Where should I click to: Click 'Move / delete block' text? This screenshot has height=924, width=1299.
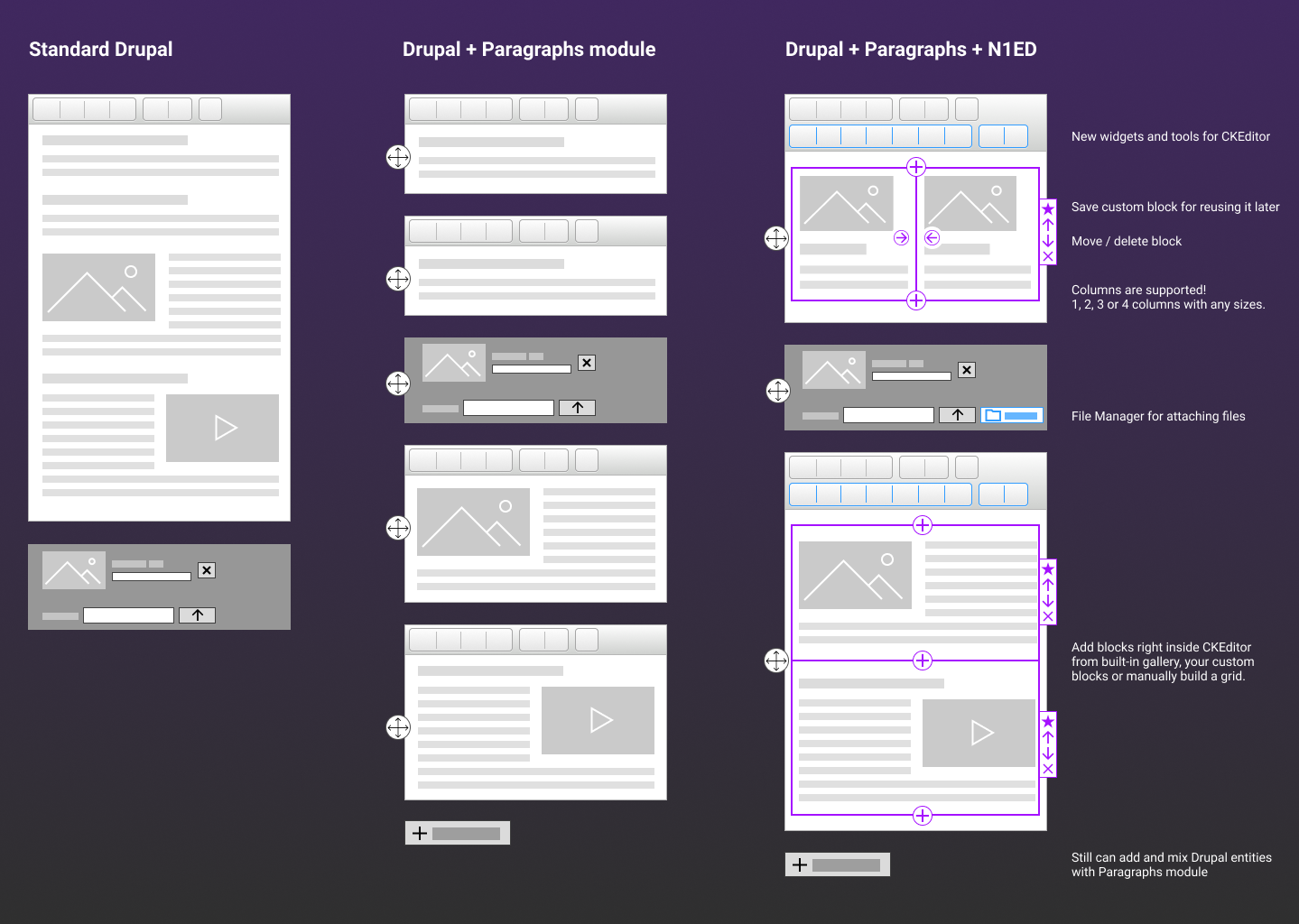(1127, 241)
